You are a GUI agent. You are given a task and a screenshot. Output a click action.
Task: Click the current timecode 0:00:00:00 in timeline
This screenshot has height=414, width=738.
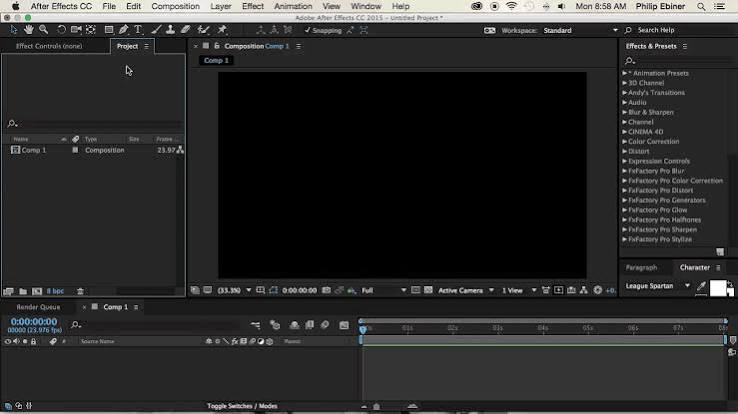click(34, 322)
